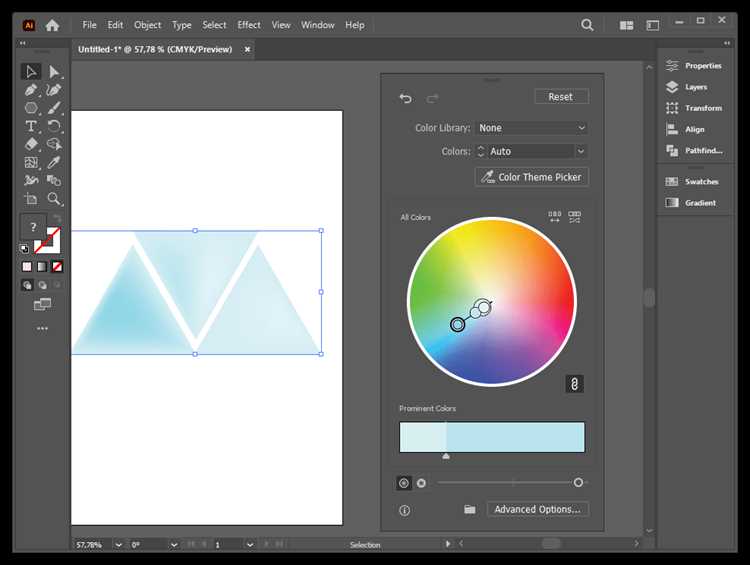Select the Eraser tool
Screen dimensions: 750x565
[x=31, y=144]
